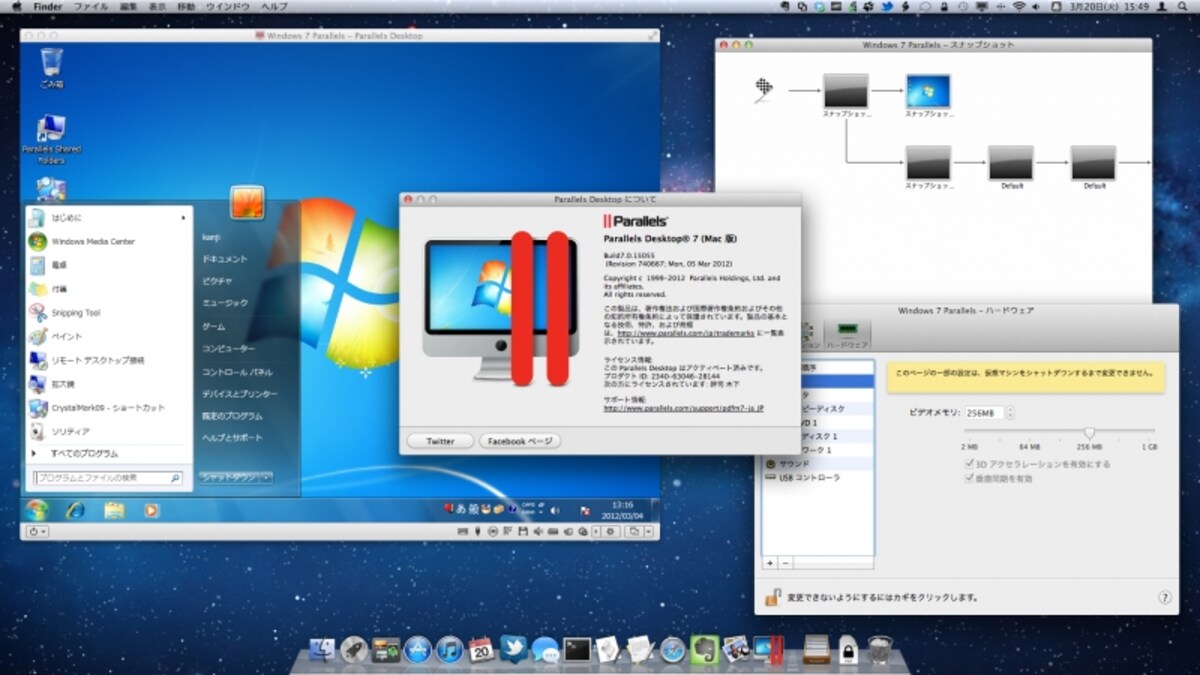This screenshot has width=1200, height=675.
Task: Open Internet Explorer on Windows taskbar
Action: (75, 510)
